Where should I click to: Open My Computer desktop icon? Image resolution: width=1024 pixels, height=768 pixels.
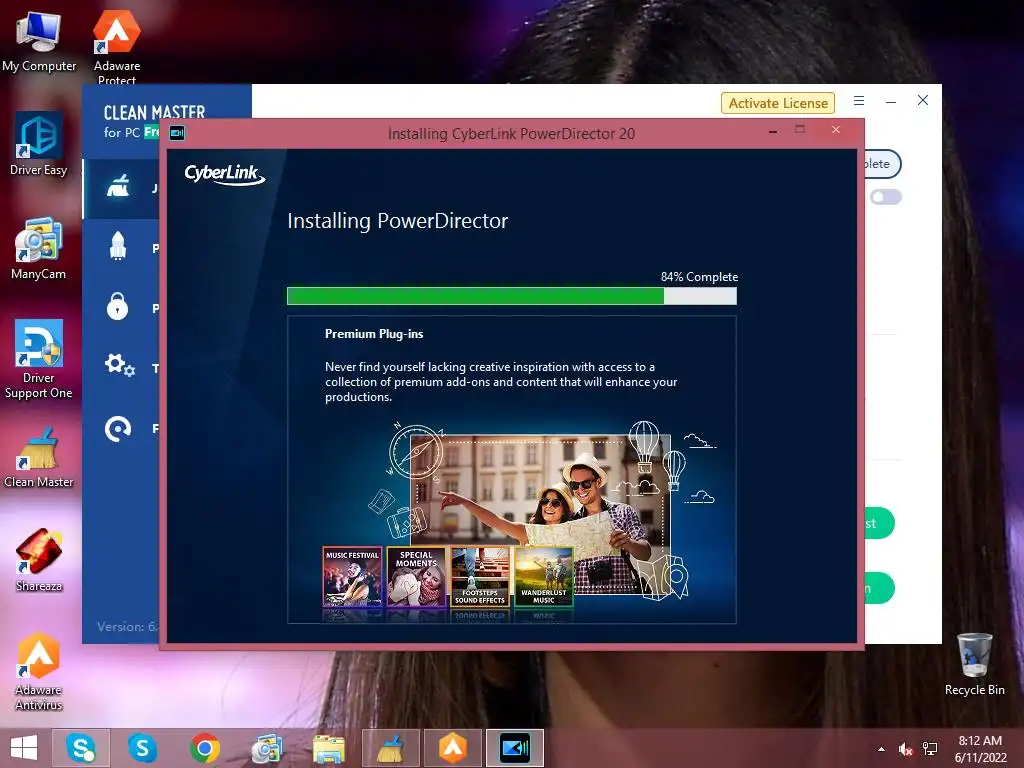coord(39,40)
